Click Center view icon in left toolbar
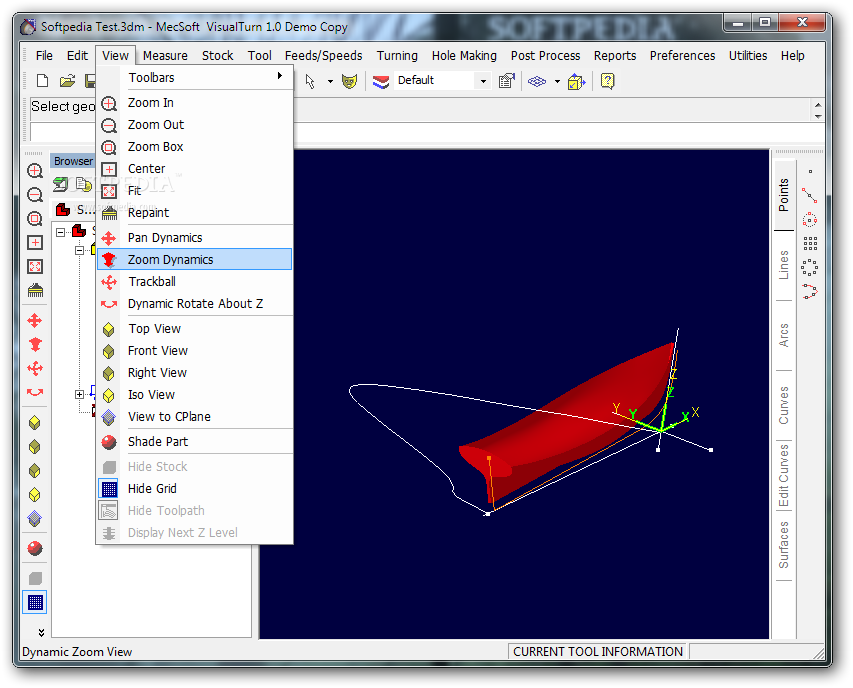 (x=35, y=243)
